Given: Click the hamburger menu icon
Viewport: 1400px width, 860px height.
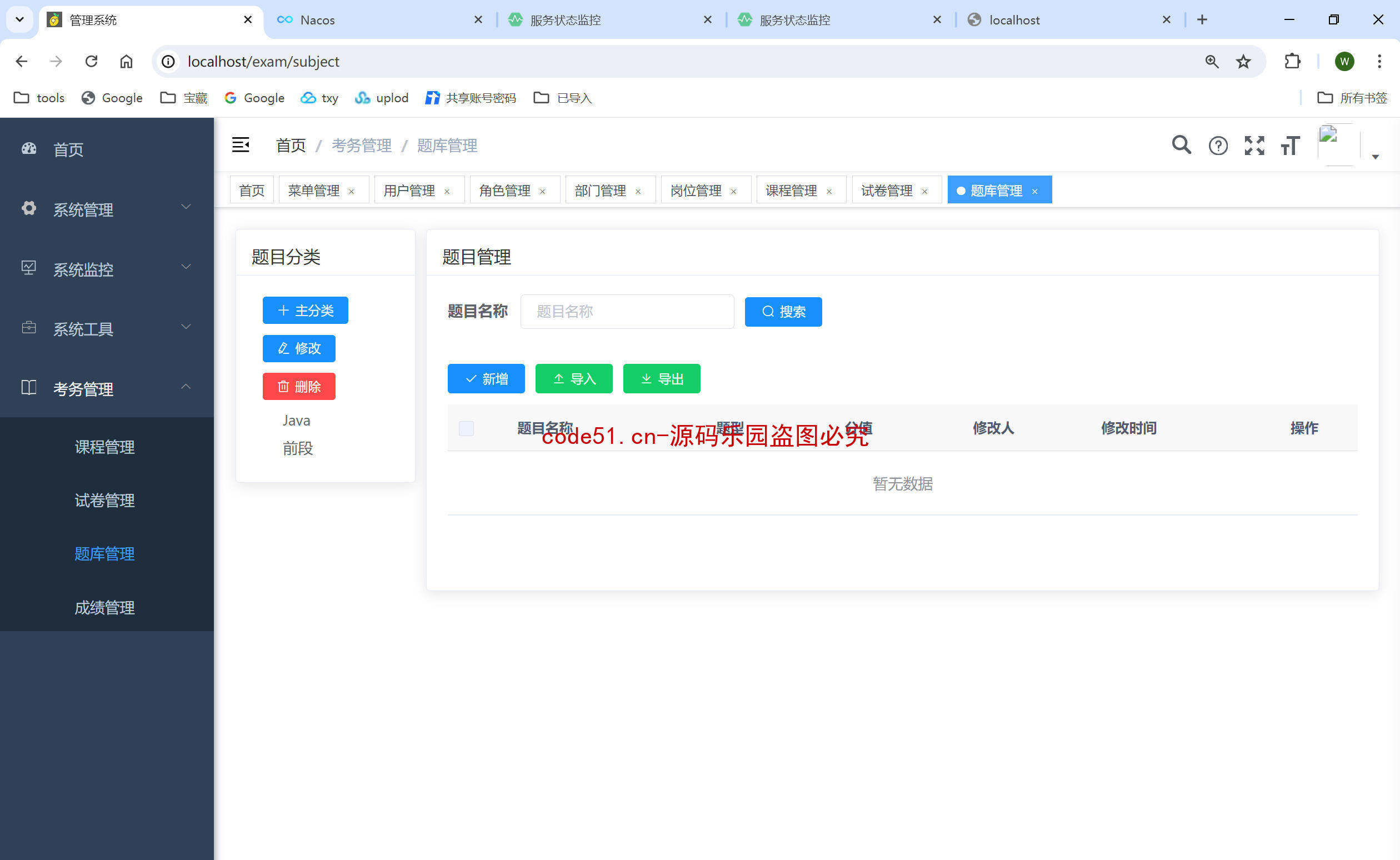Looking at the screenshot, I should [x=241, y=145].
